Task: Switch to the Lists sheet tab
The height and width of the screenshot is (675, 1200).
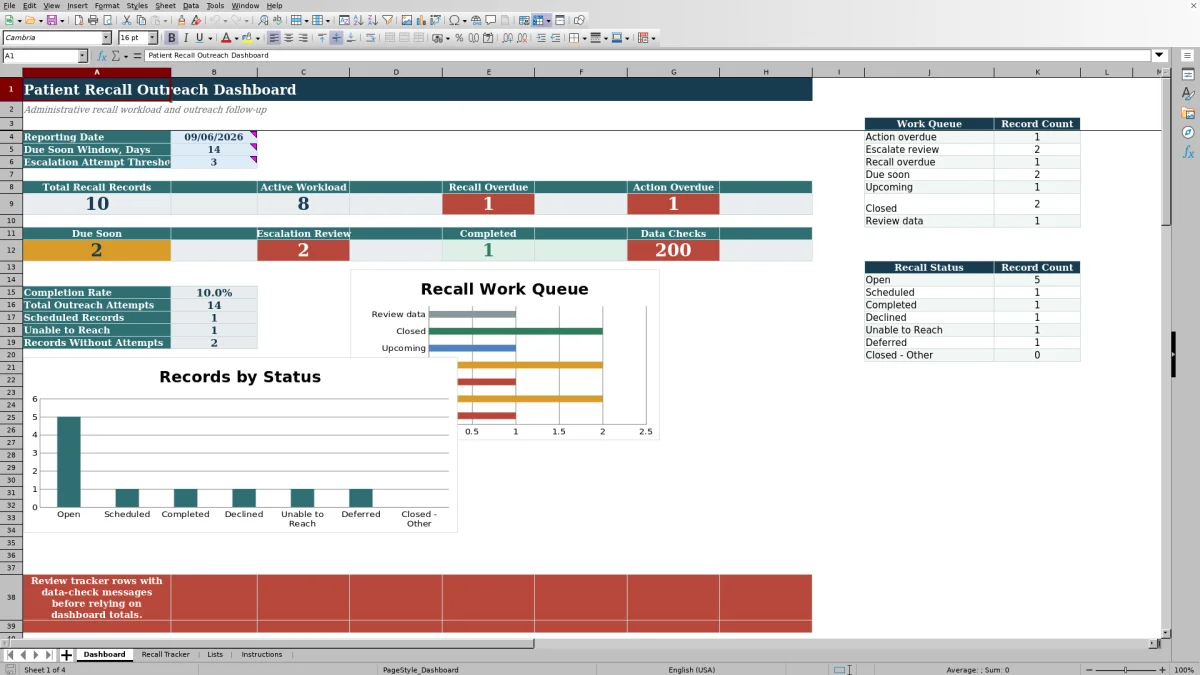Action: pos(215,655)
